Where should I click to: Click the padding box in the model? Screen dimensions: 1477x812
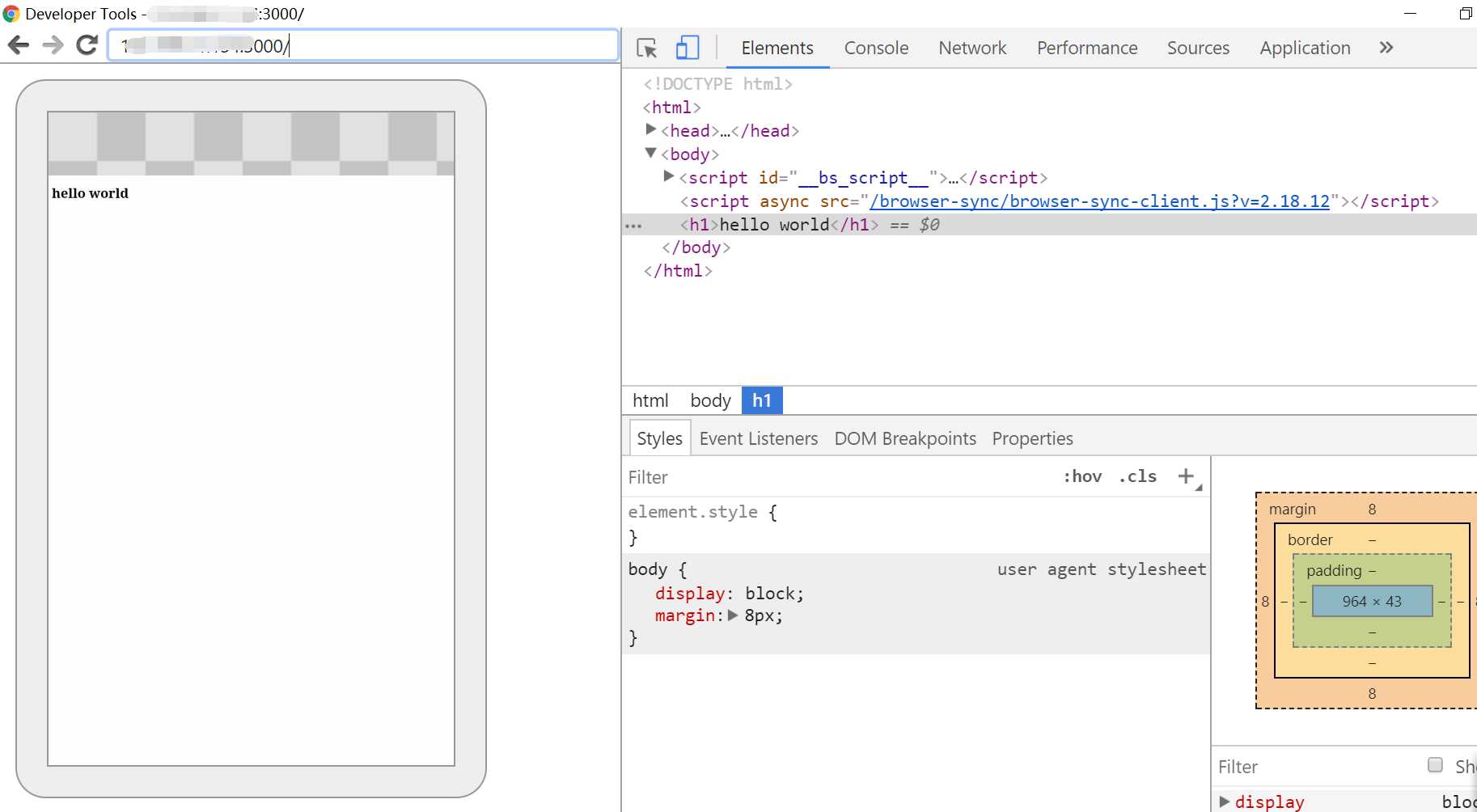(1334, 570)
